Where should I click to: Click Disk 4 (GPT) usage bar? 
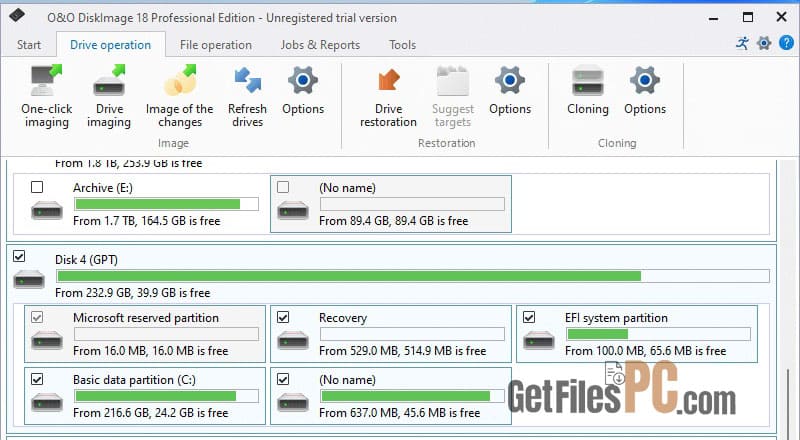click(413, 276)
